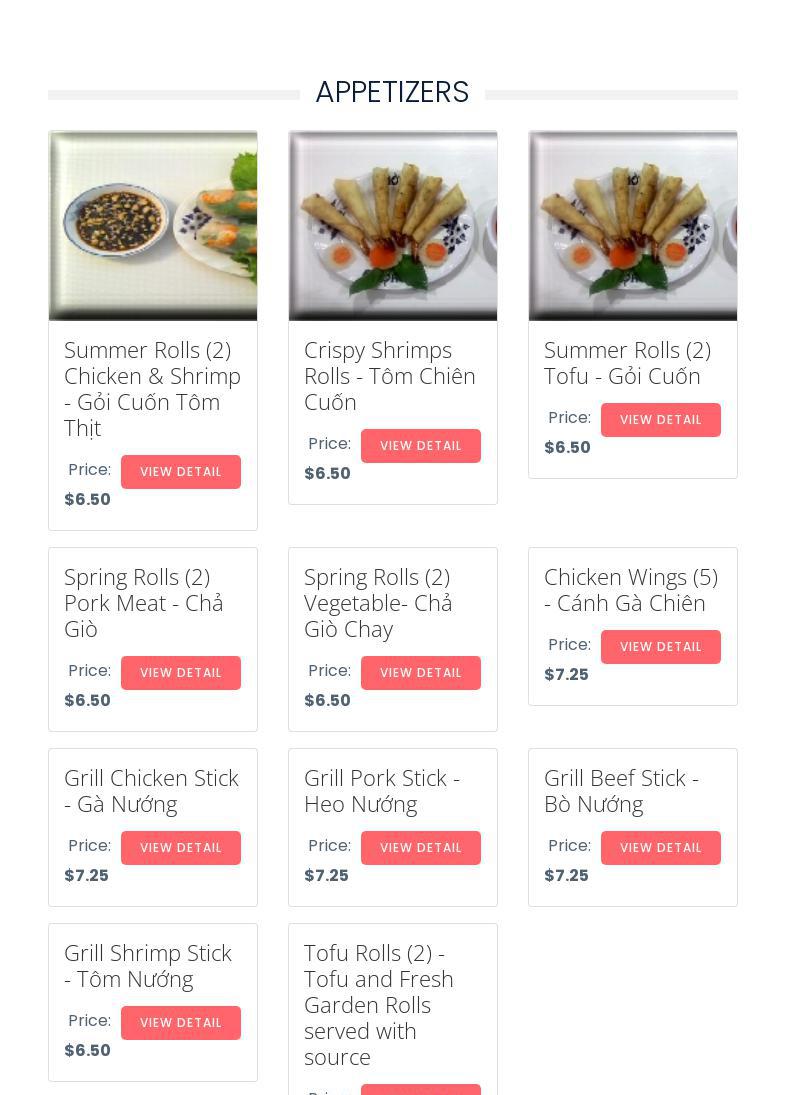This screenshot has height=1095, width=785.
Task: Open the Spring Rolls Vegetable - Chả Giò Chay title
Action: point(378,603)
